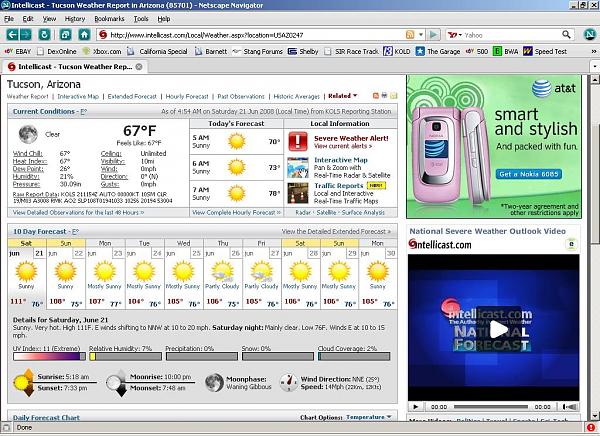Toggle temperature units beside Current Conditions
Image resolution: width=600 pixels, height=436 pixels.
(83, 112)
